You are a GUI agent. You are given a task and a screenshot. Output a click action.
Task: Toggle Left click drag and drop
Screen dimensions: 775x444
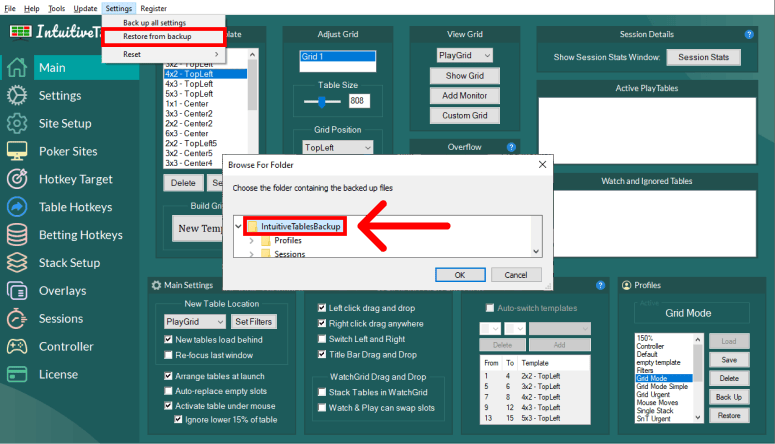coord(322,308)
